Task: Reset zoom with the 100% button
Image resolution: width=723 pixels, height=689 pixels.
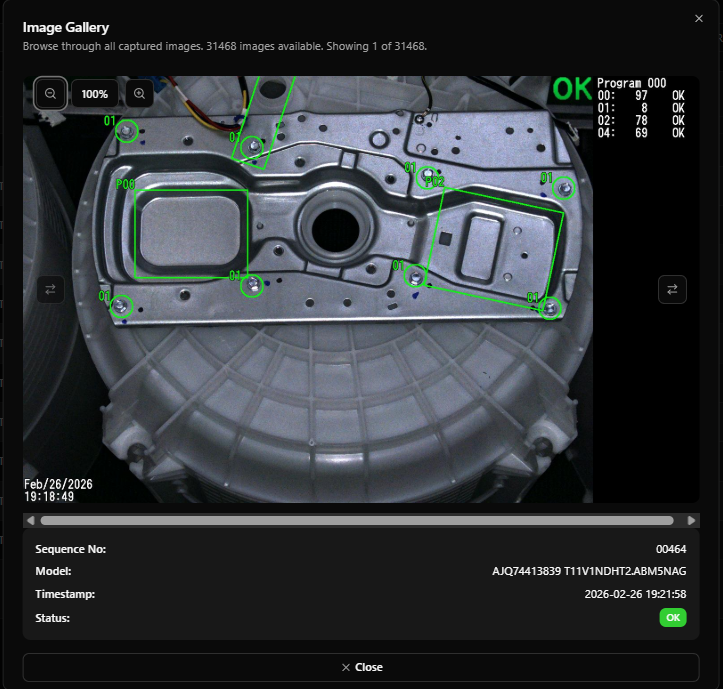Action: 95,93
